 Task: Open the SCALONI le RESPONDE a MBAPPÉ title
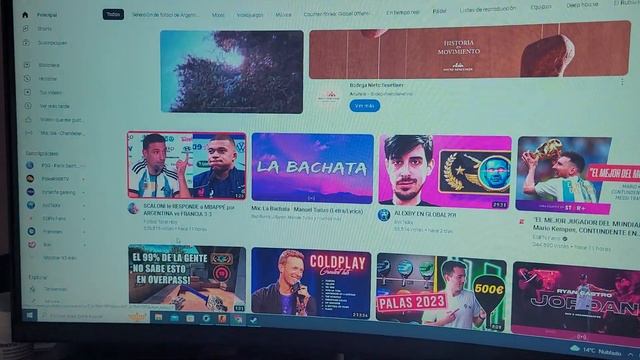click(x=189, y=210)
